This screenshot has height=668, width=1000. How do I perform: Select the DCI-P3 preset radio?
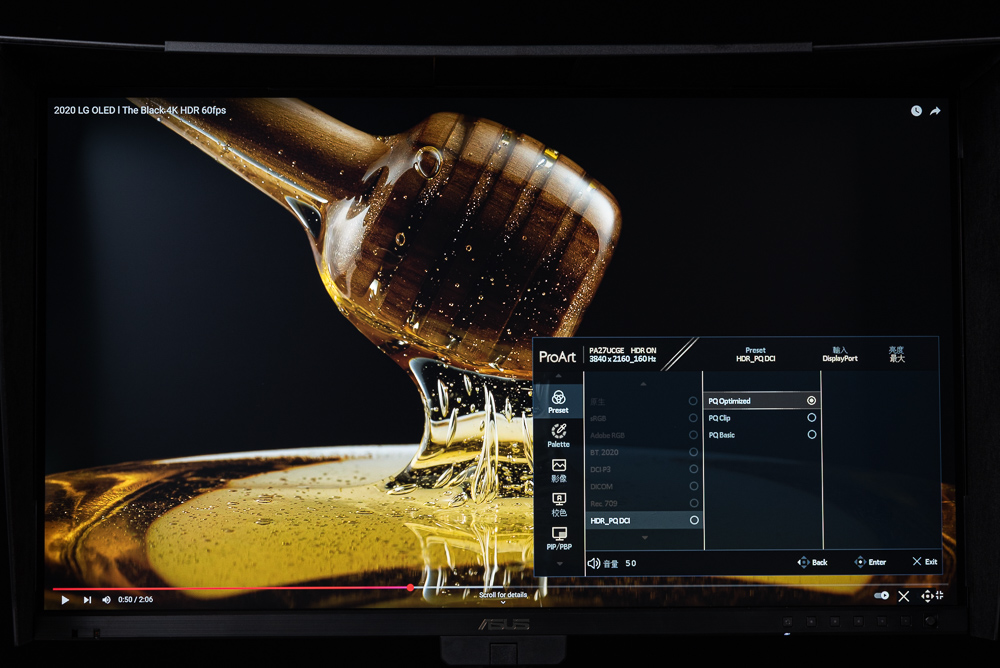(x=693, y=469)
